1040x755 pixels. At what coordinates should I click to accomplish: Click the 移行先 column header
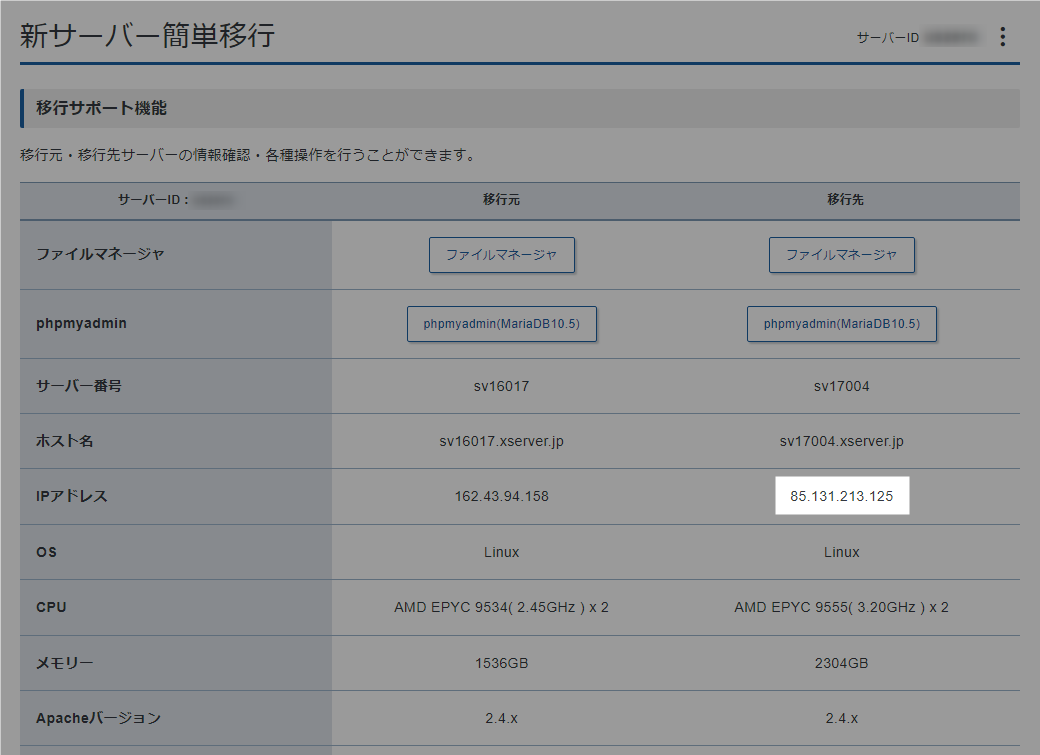842,200
